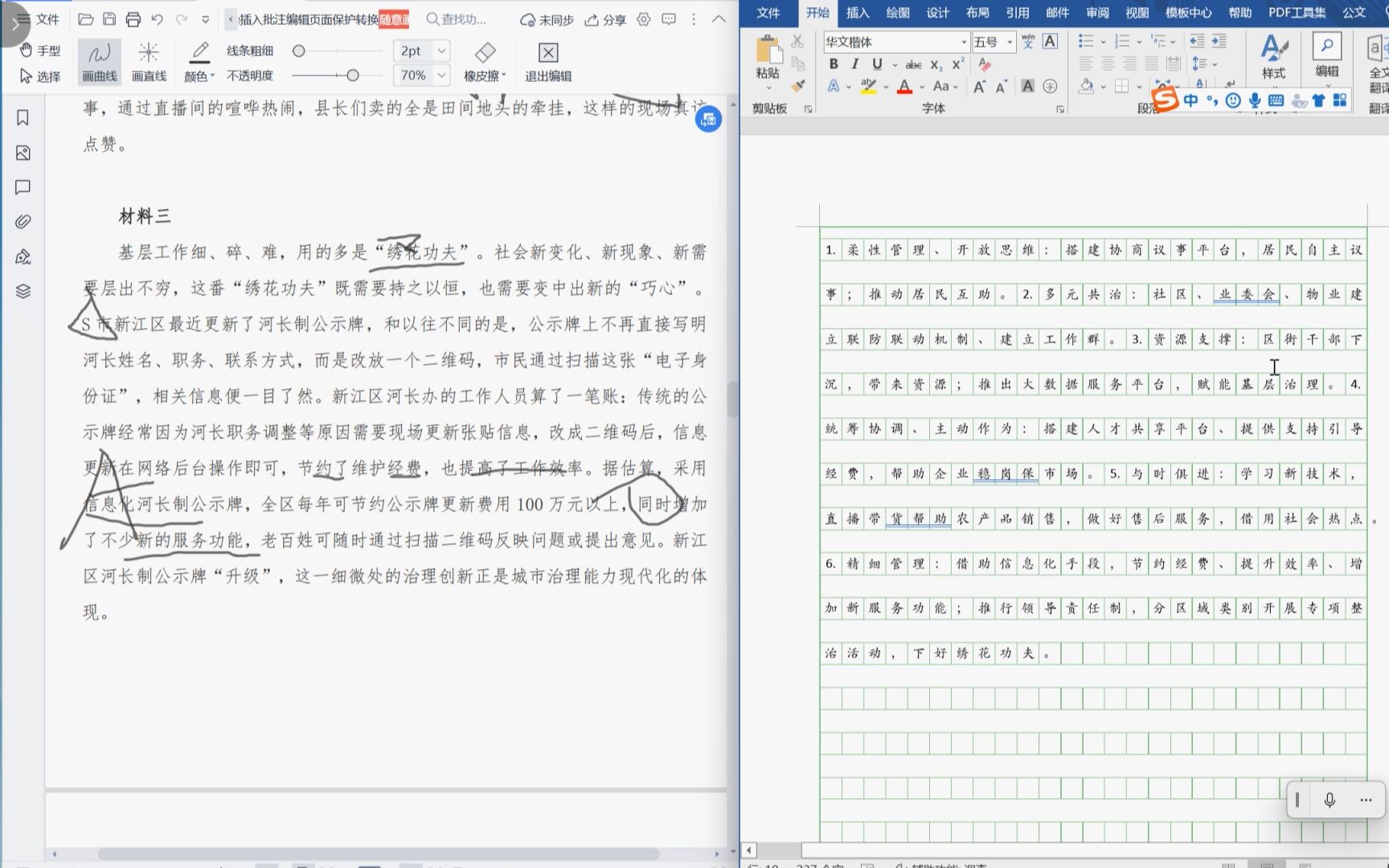Toggle Italic formatting in Word
The image size is (1389, 868).
coord(855,64)
